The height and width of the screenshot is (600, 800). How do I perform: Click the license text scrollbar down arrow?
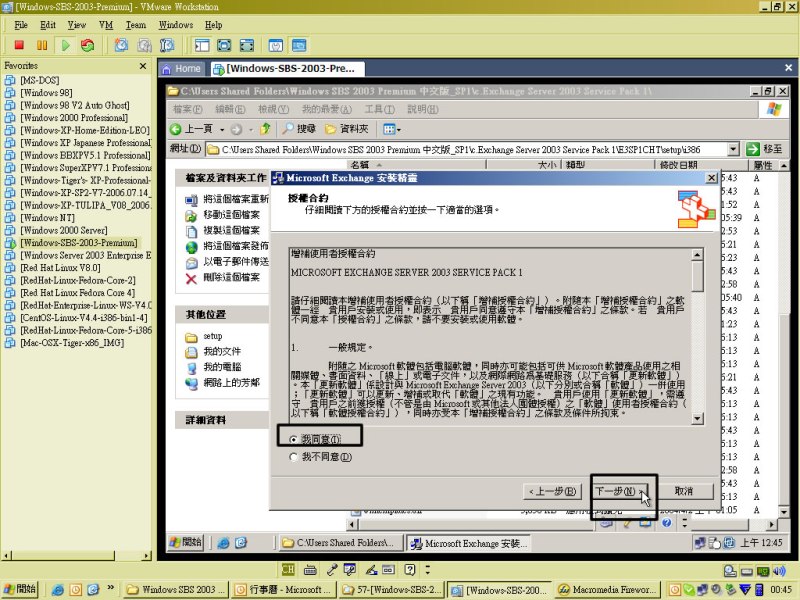pyautogui.click(x=697, y=419)
